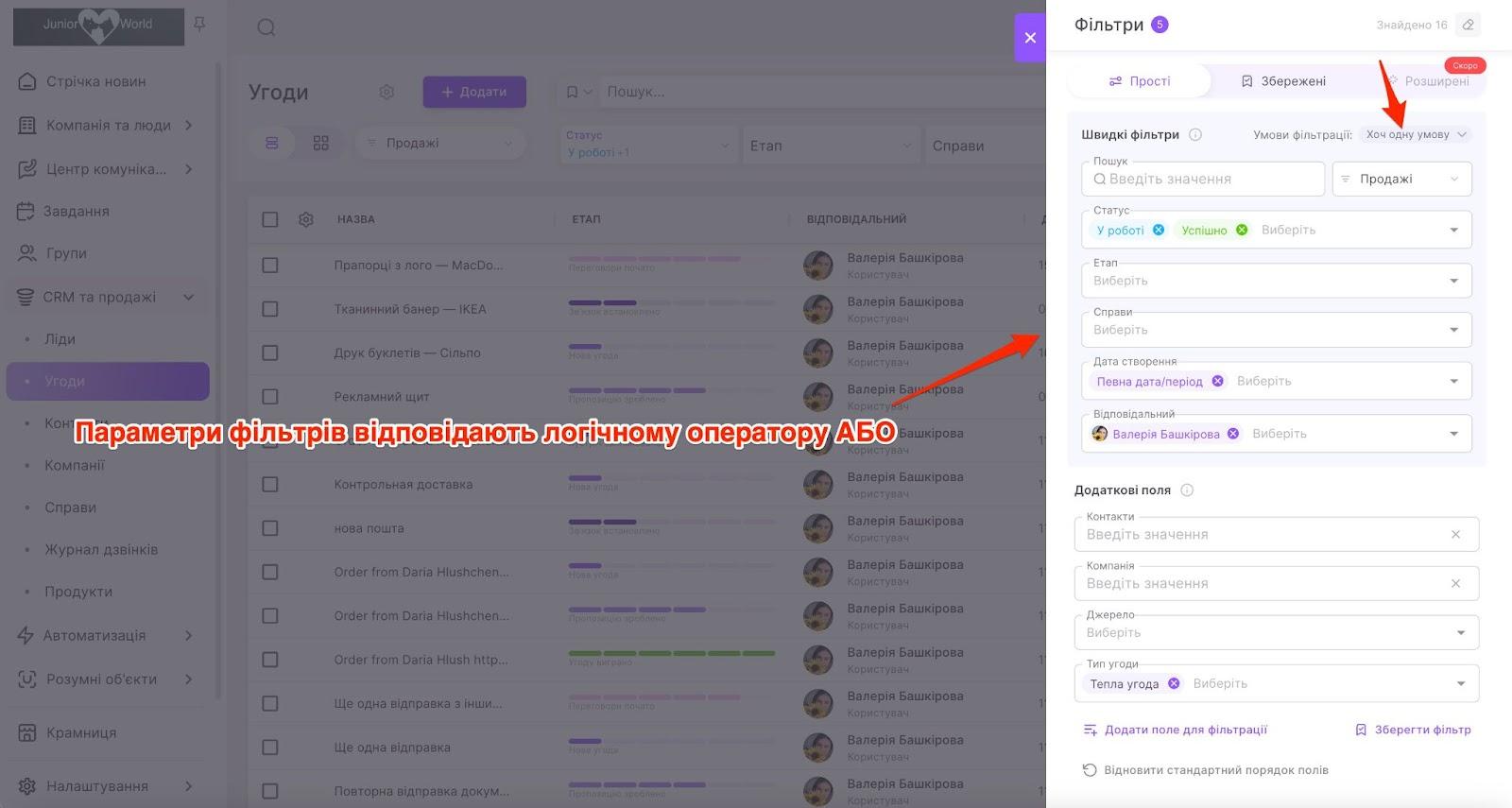This screenshot has width=1512, height=808.
Task: Click the Junior World logo
Action: pos(98,25)
